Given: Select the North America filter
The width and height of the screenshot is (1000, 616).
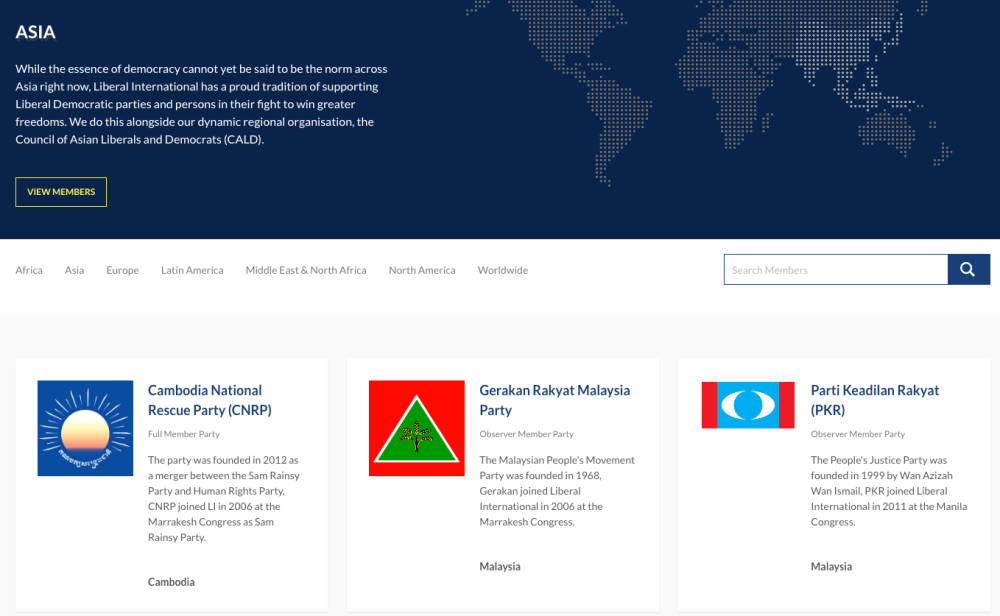Looking at the screenshot, I should pos(422,269).
